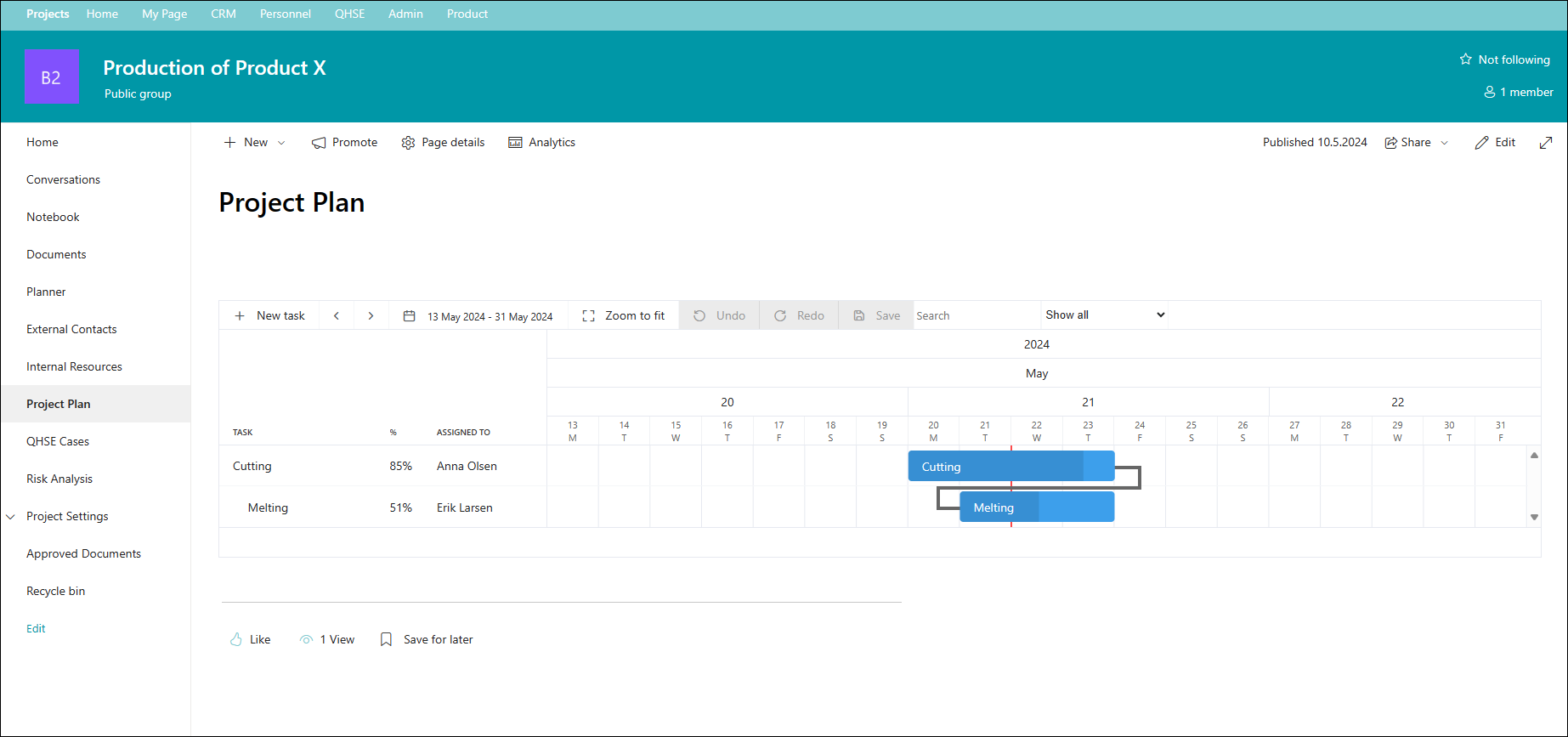1568x737 pixels.
Task: Click the plus icon beside New
Action: tap(229, 142)
